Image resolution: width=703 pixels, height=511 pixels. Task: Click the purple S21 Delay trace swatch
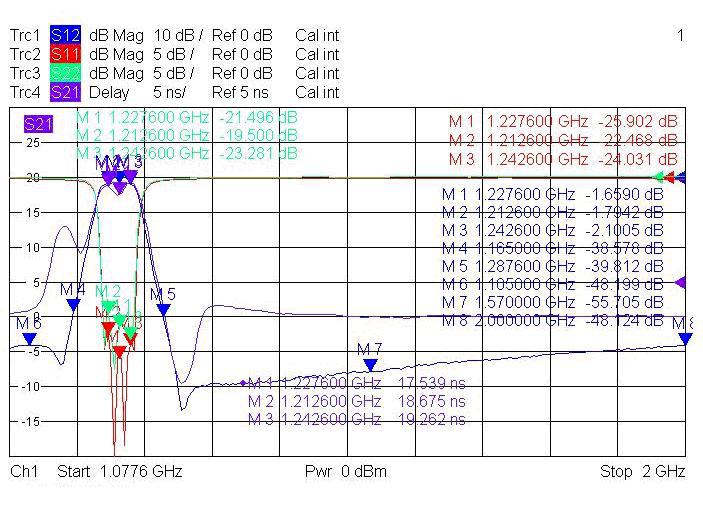[65, 92]
